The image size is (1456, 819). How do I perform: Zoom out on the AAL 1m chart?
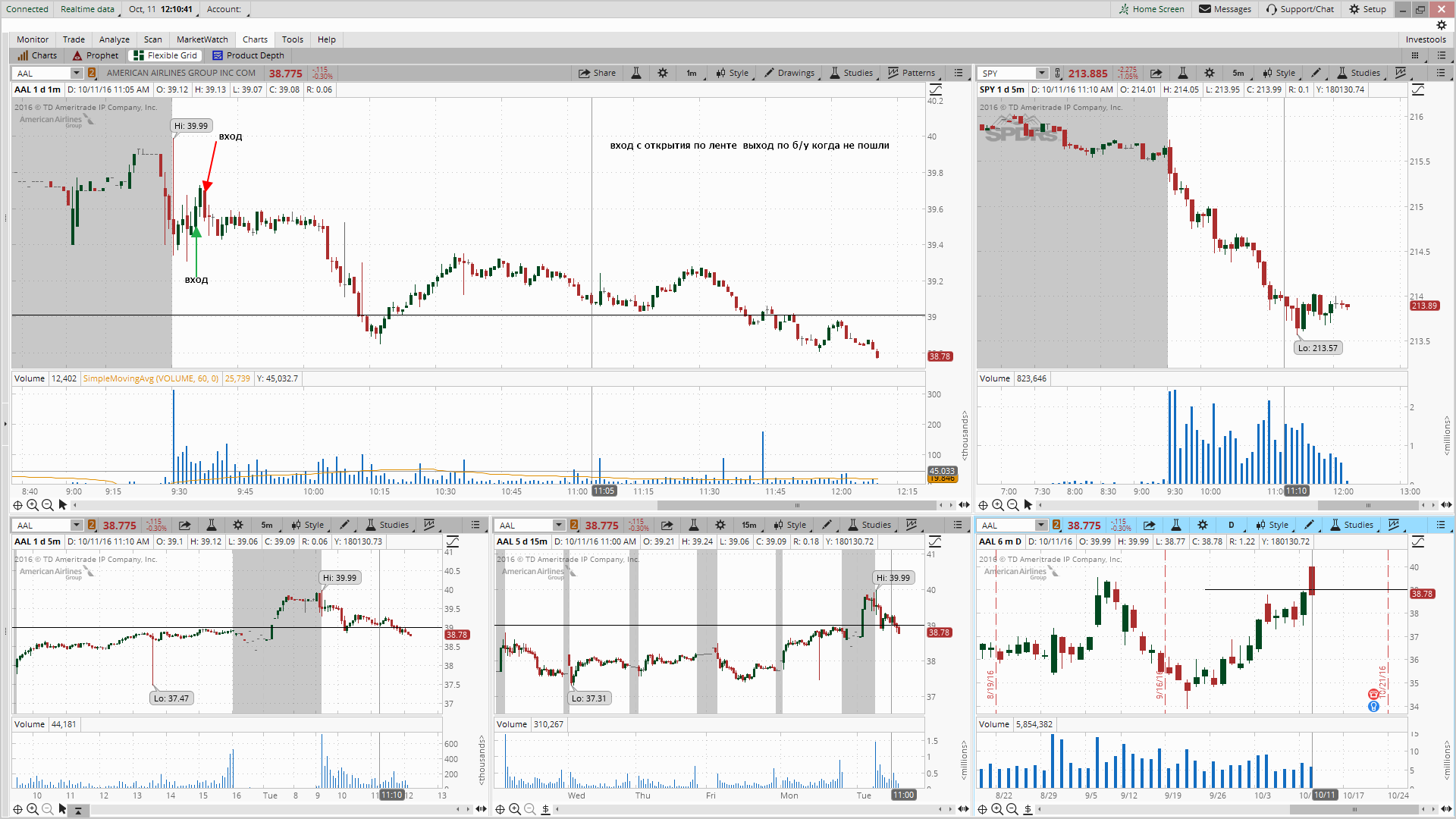48,505
